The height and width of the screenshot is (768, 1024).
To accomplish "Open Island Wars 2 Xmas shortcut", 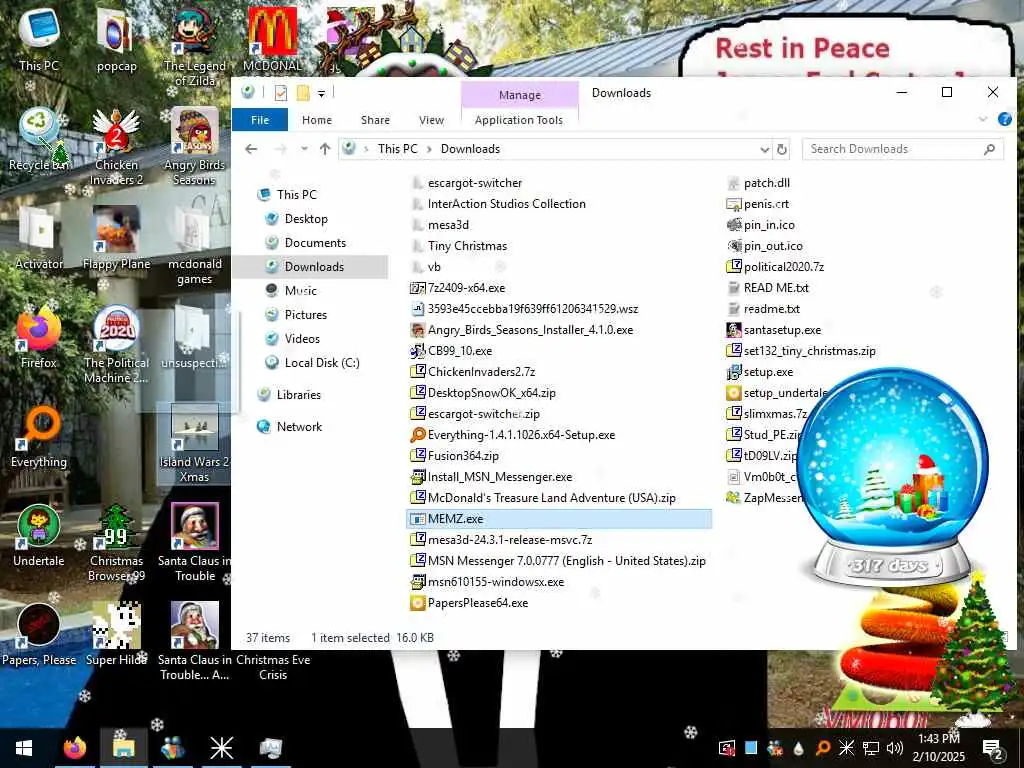I will 195,443.
